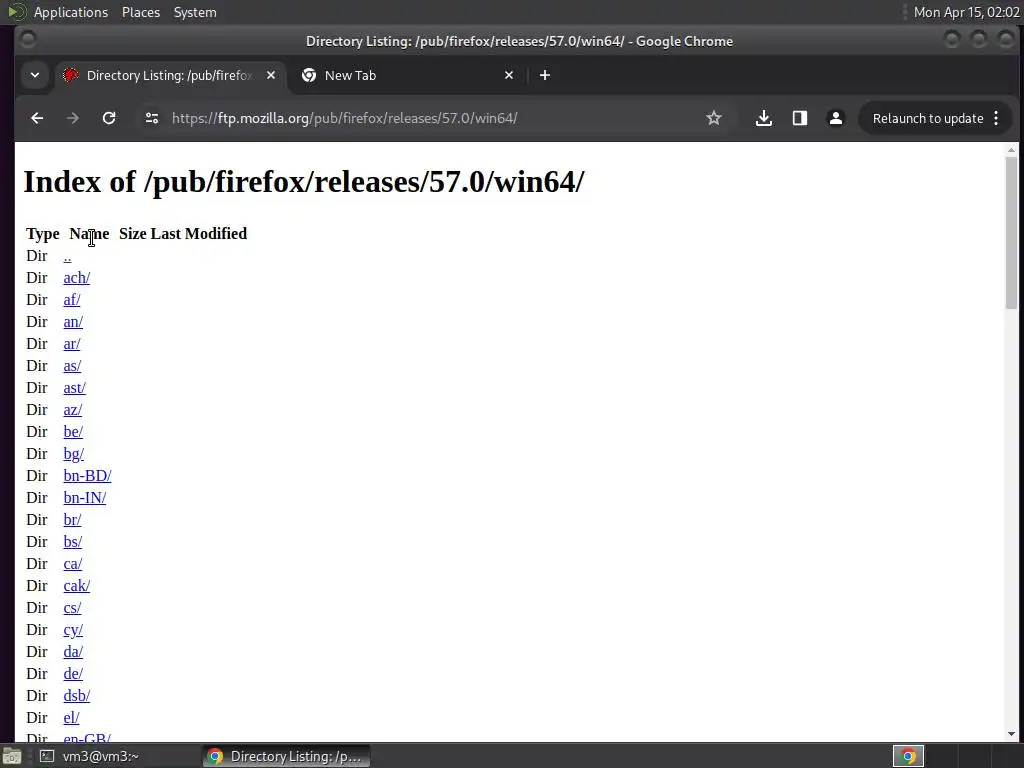Image resolution: width=1024 pixels, height=768 pixels.
Task: View site information icon in address bar
Action: 152,118
